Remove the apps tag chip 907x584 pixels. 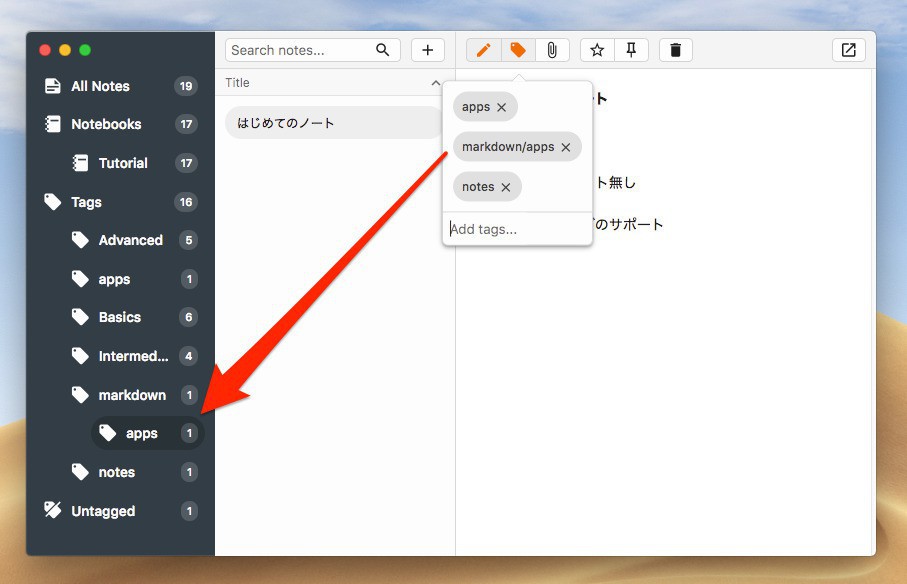(502, 107)
